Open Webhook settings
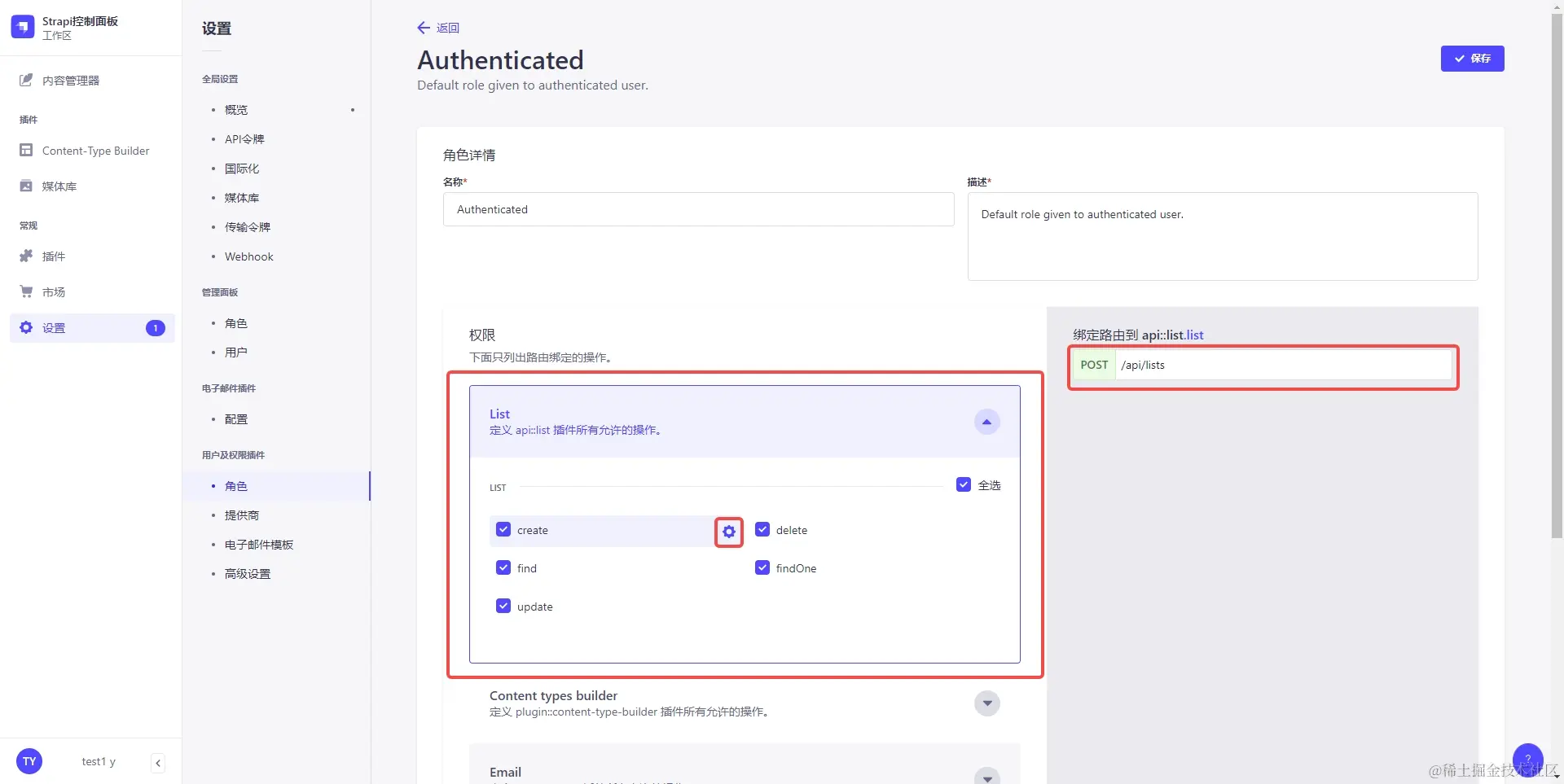This screenshot has width=1564, height=784. (x=249, y=256)
